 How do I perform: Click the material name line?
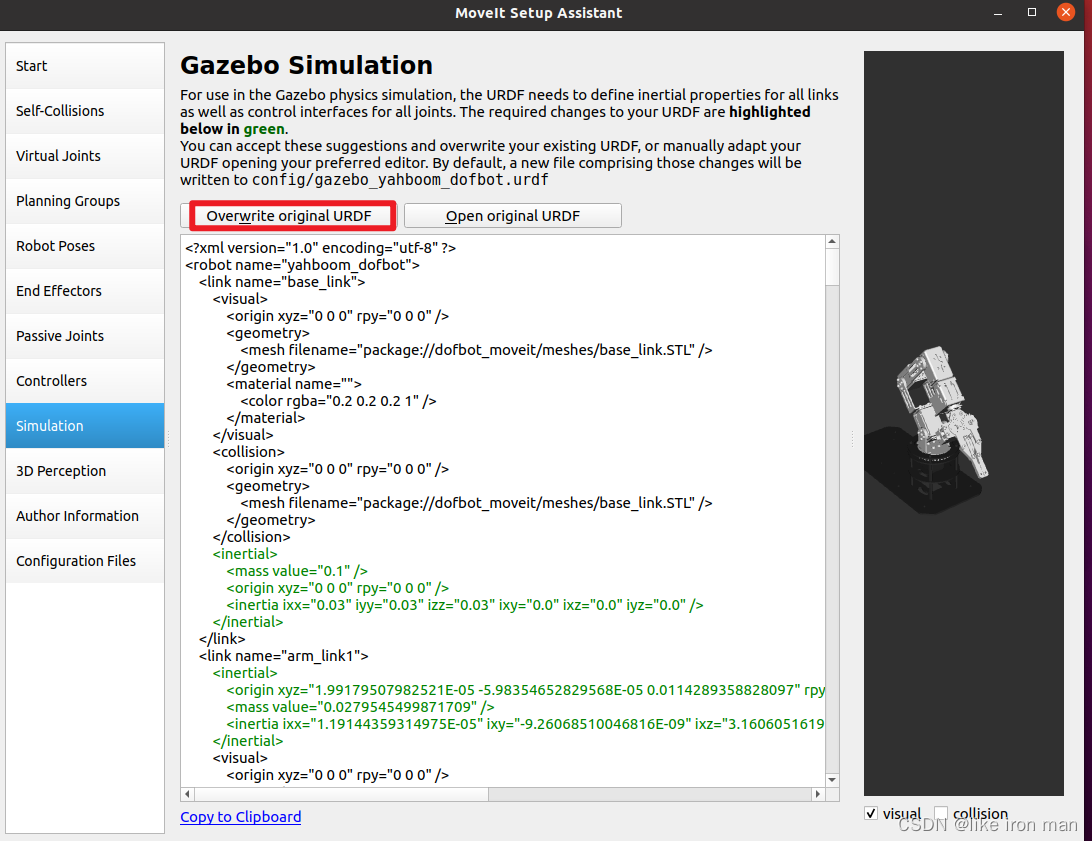[x=294, y=384]
